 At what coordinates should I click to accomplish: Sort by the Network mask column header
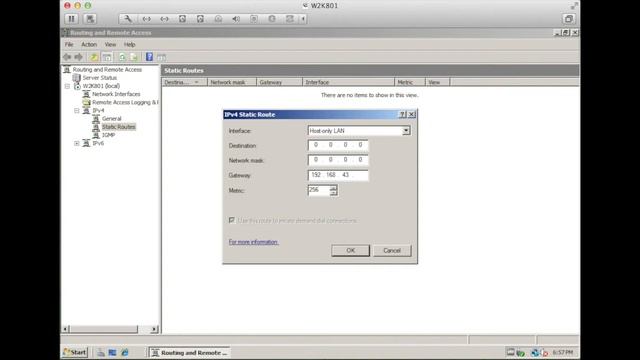[x=232, y=82]
